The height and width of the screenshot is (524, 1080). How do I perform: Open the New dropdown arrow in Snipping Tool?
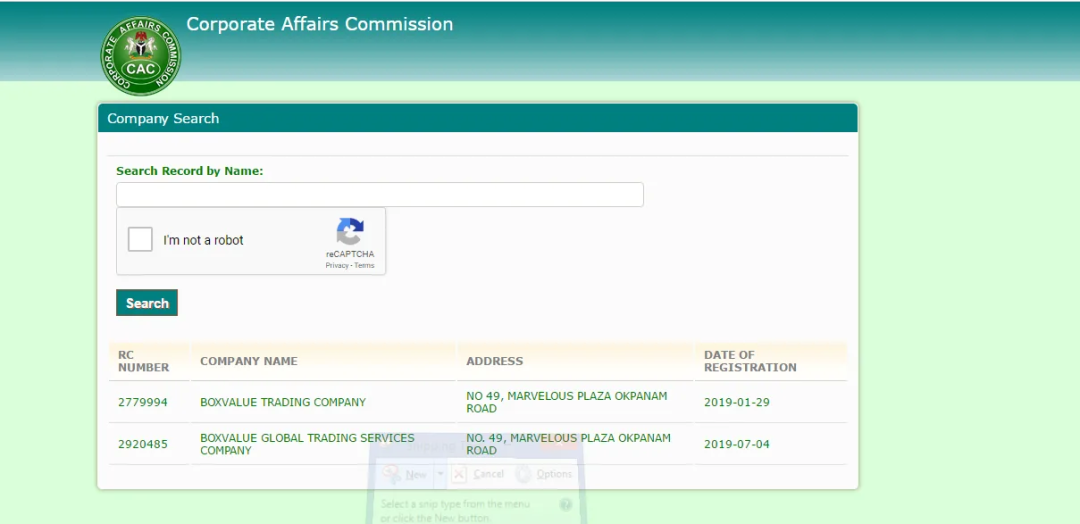pos(439,474)
